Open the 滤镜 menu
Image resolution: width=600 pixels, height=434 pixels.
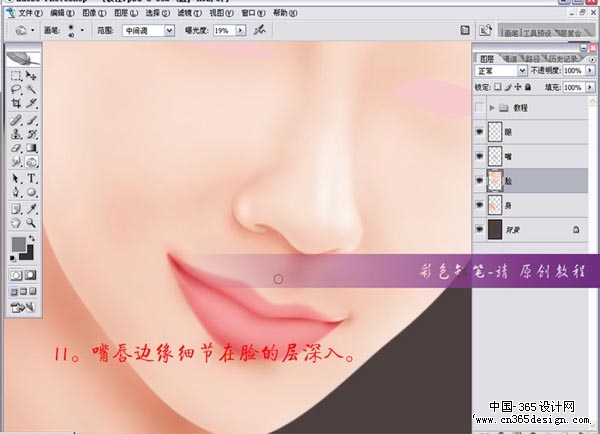[189, 13]
